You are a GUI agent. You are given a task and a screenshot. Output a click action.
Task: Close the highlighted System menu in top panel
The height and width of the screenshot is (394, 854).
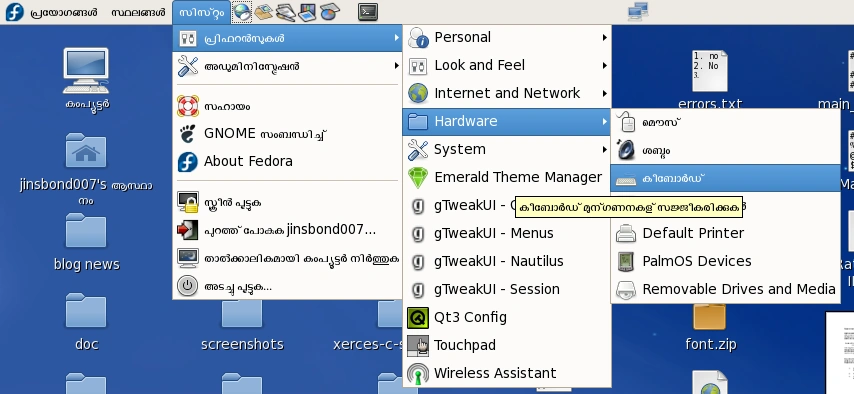coord(201,12)
